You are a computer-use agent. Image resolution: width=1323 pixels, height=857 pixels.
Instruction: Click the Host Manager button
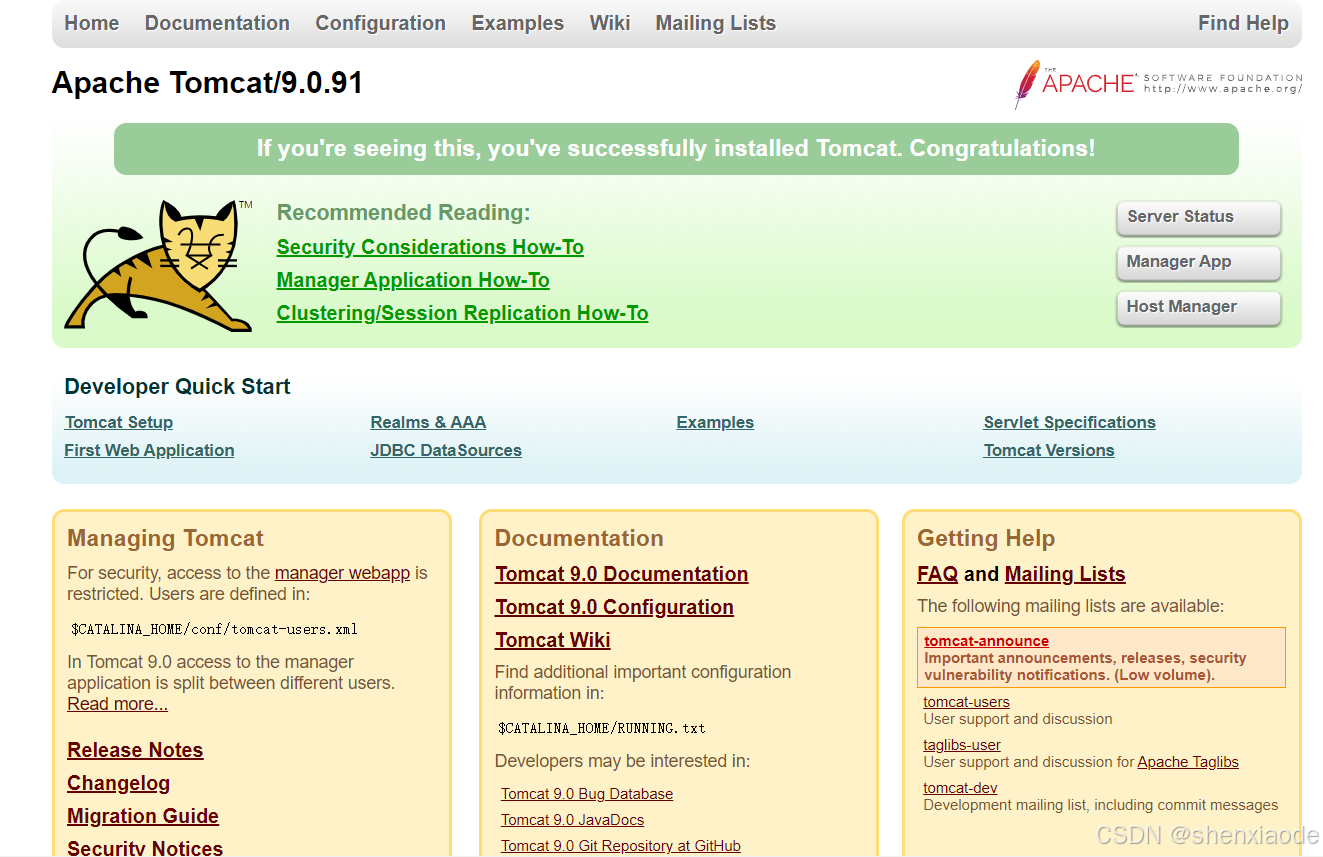[1198, 307]
